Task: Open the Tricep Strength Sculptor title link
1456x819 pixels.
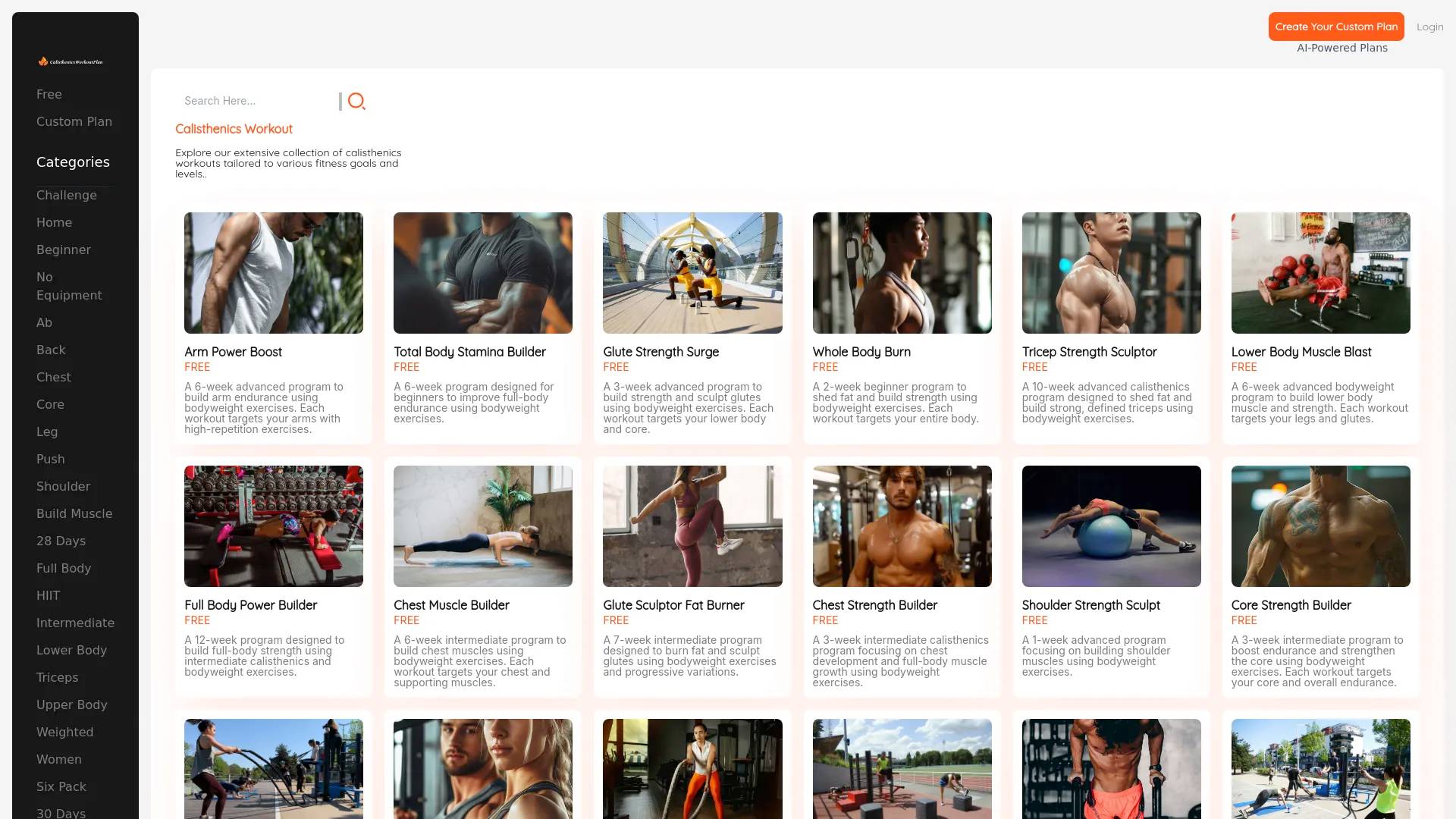Action: coord(1089,352)
